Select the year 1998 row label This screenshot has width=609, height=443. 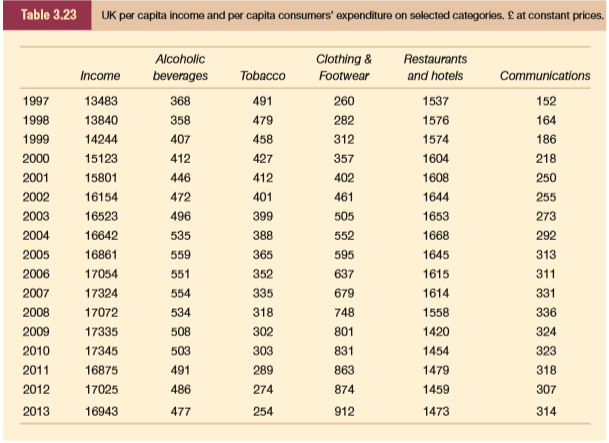coord(36,120)
